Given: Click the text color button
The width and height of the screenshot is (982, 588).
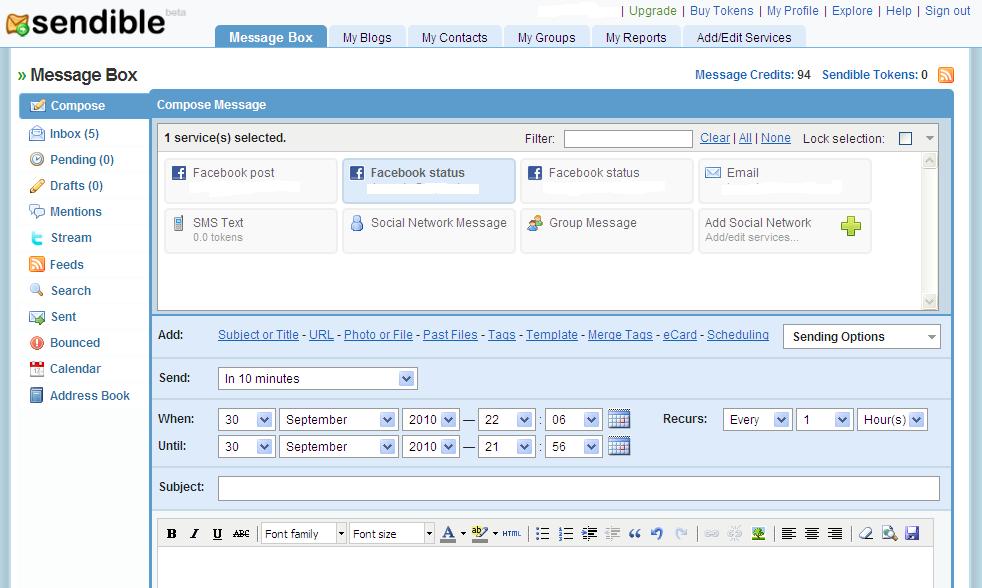Looking at the screenshot, I should click(448, 534).
